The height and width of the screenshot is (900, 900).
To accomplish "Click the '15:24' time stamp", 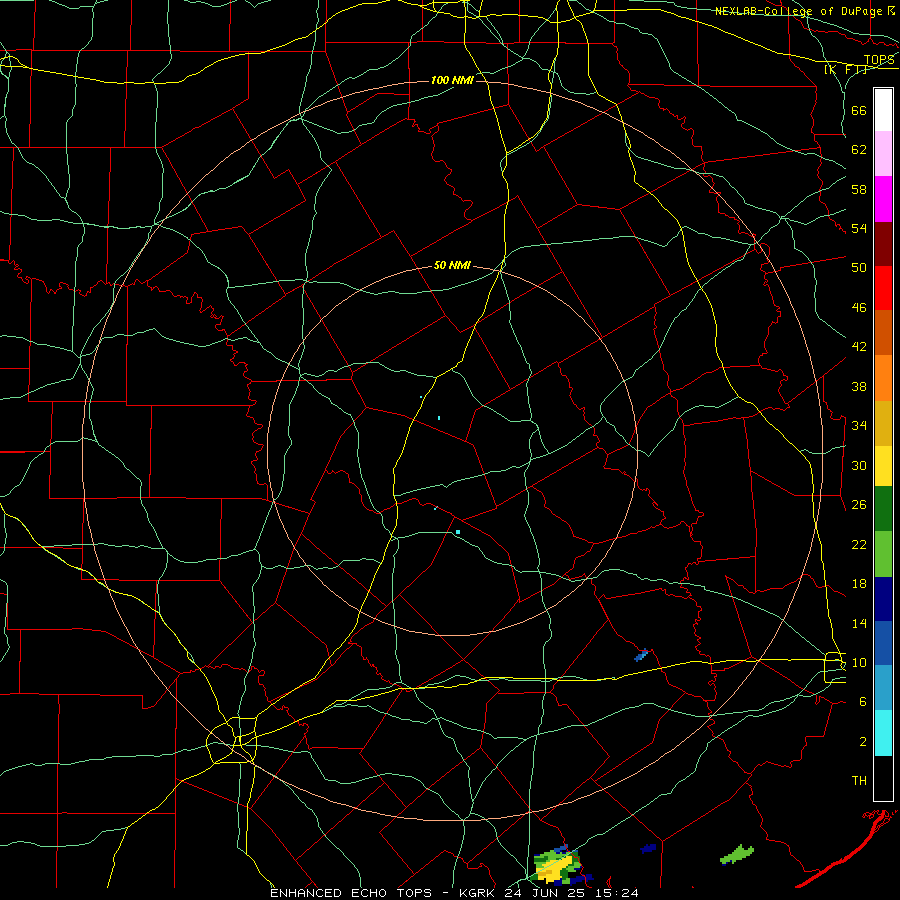I will coord(616,893).
